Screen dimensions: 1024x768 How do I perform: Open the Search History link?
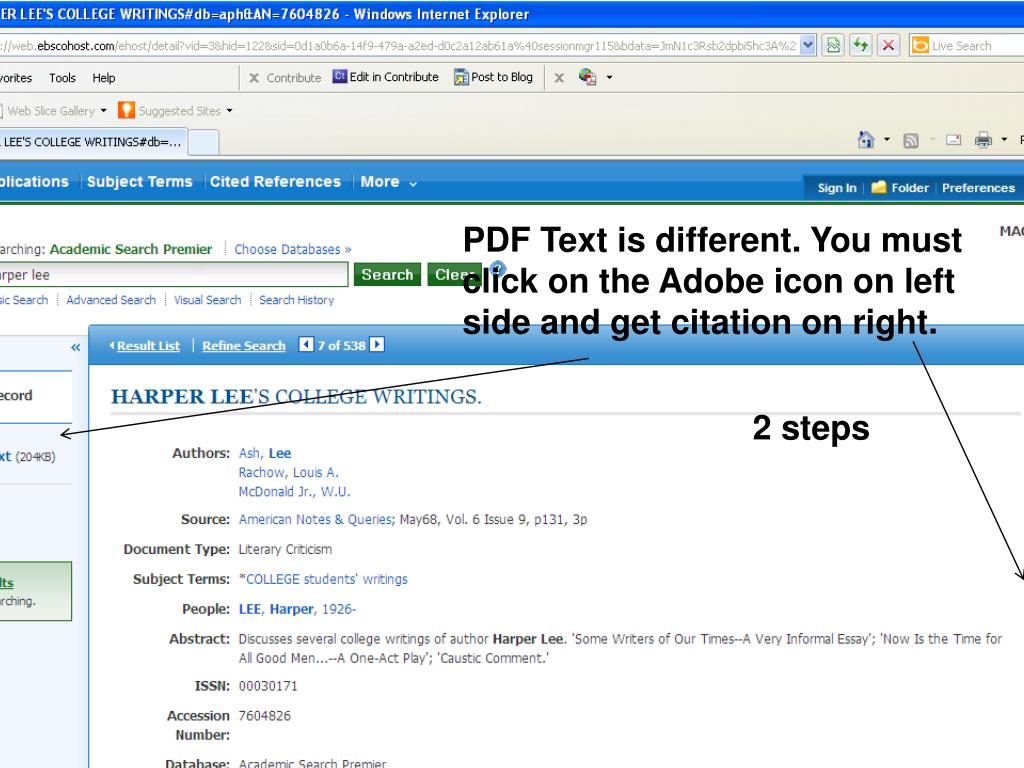296,300
